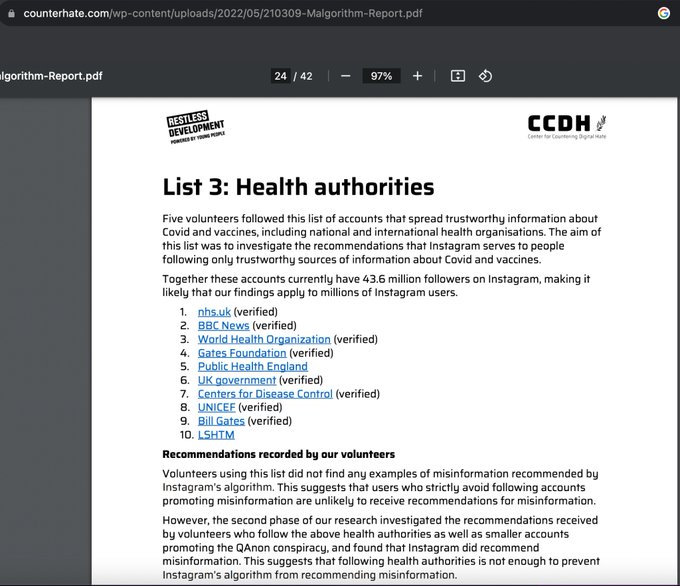Image resolution: width=680 pixels, height=586 pixels.
Task: Open the Centers for Disease Control link
Action: 265,394
